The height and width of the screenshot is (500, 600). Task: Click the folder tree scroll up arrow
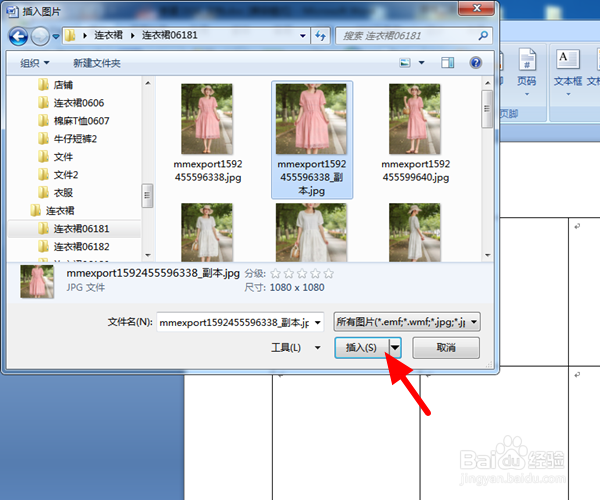tap(148, 83)
